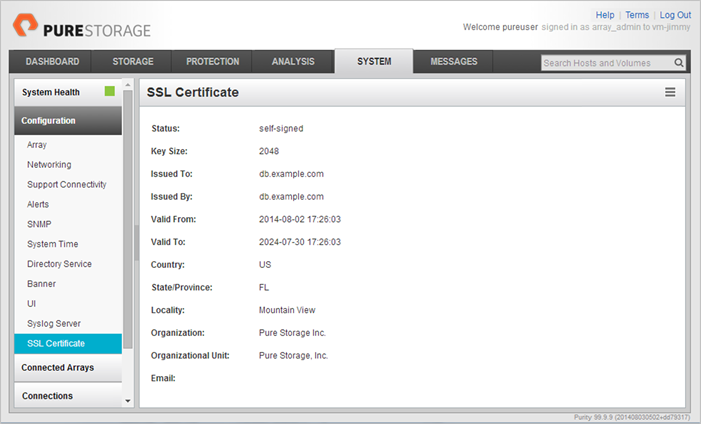
Task: Open the Storage tab
Action: coord(133,62)
